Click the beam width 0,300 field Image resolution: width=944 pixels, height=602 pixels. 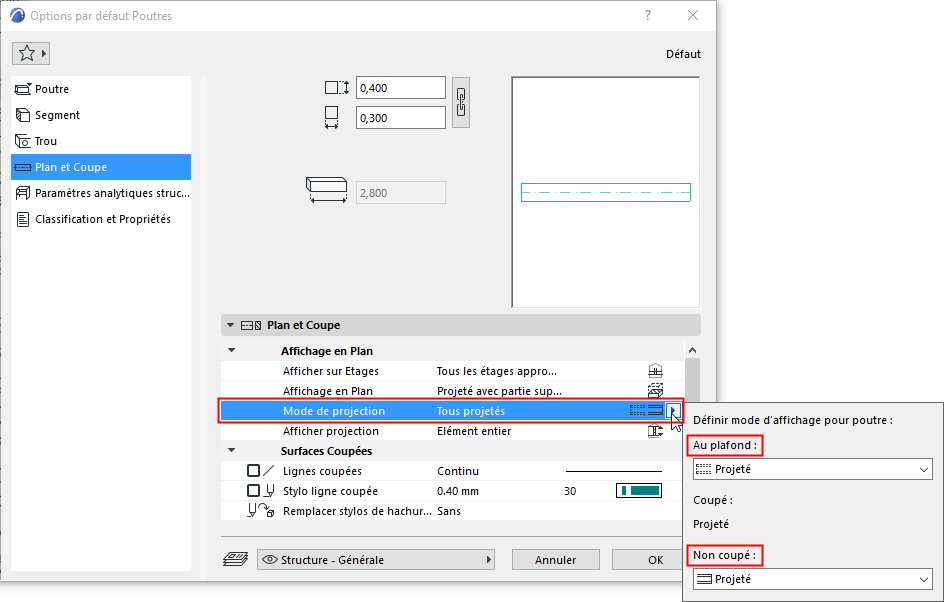pos(400,118)
